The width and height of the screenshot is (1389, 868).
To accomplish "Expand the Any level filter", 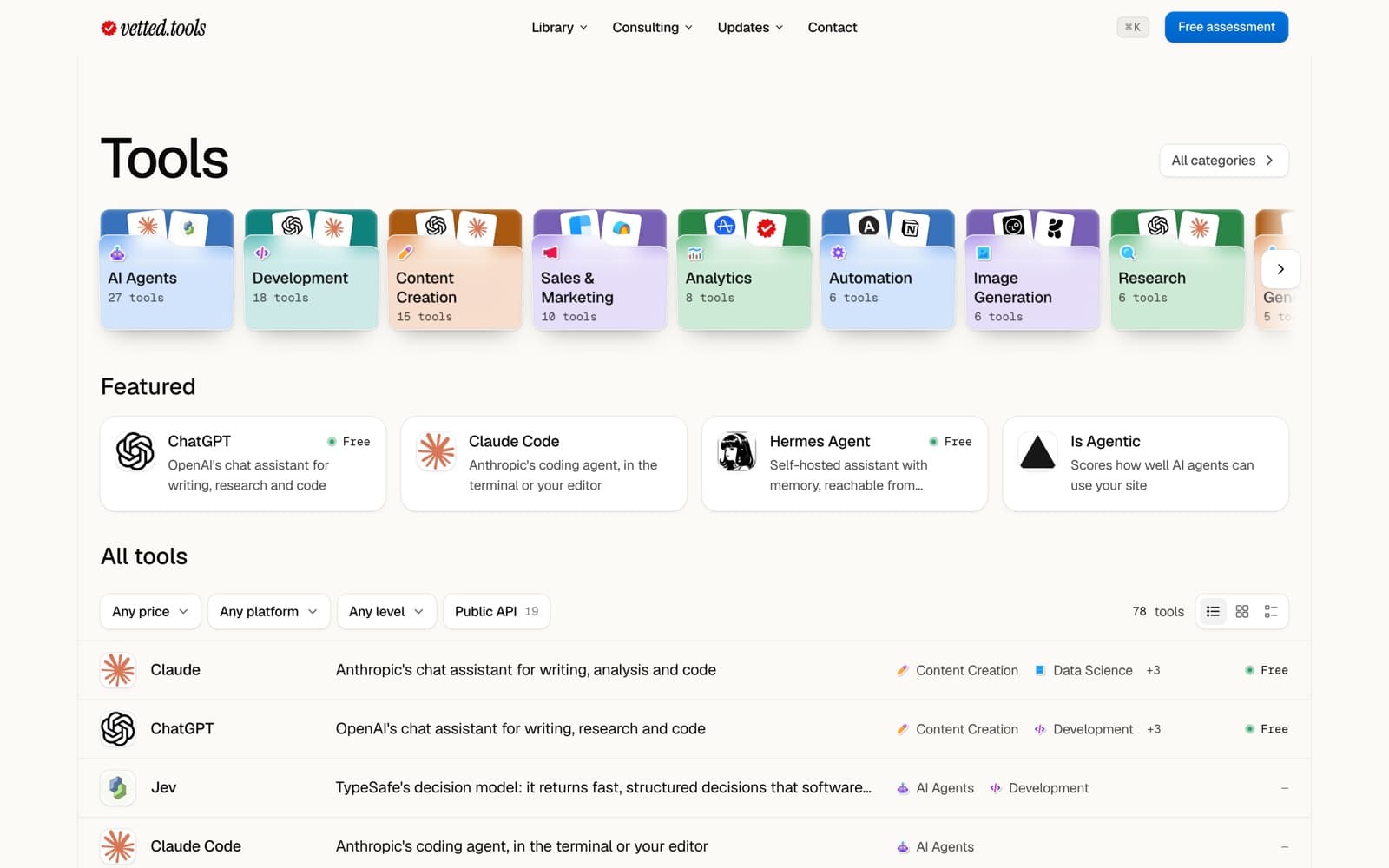I will point(386,611).
